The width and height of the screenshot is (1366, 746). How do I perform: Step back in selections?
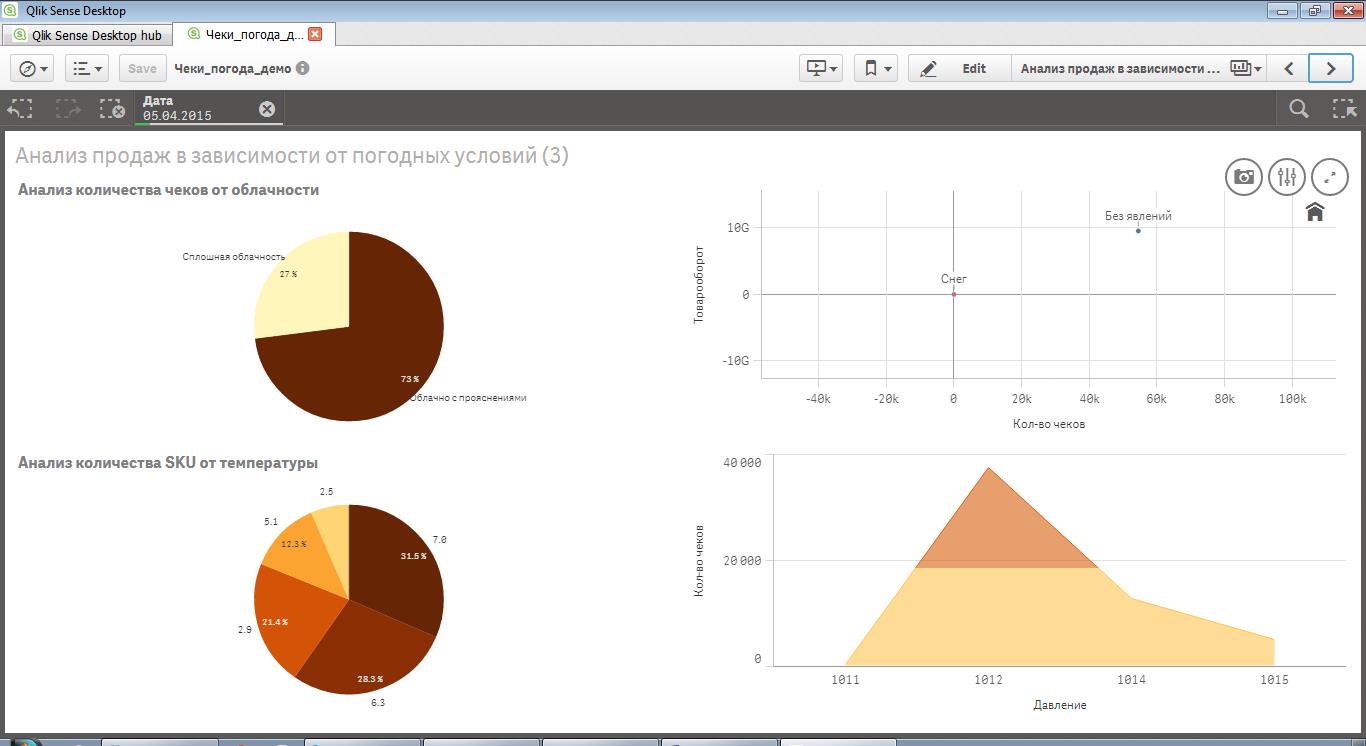[21, 109]
